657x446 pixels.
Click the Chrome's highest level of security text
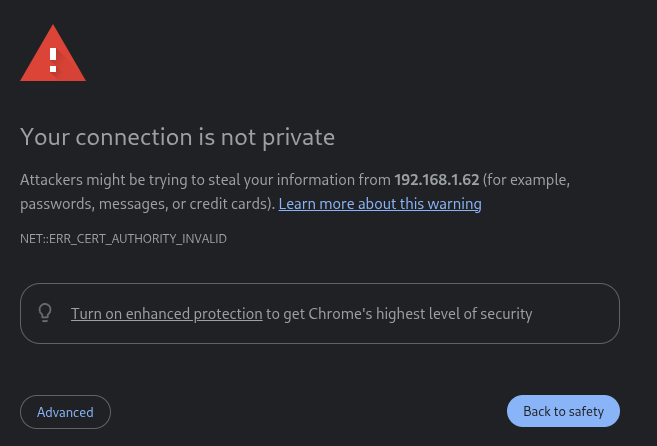click(x=432, y=314)
